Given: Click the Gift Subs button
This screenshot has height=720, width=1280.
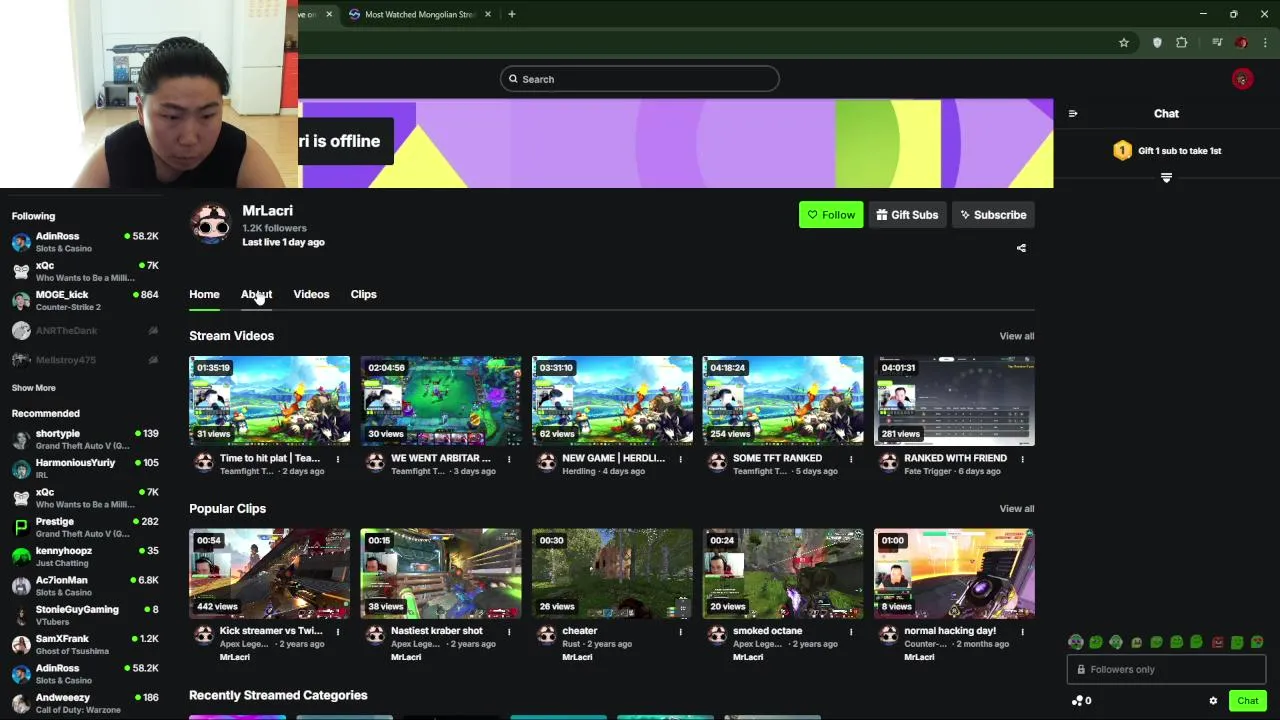Looking at the screenshot, I should [x=907, y=215].
